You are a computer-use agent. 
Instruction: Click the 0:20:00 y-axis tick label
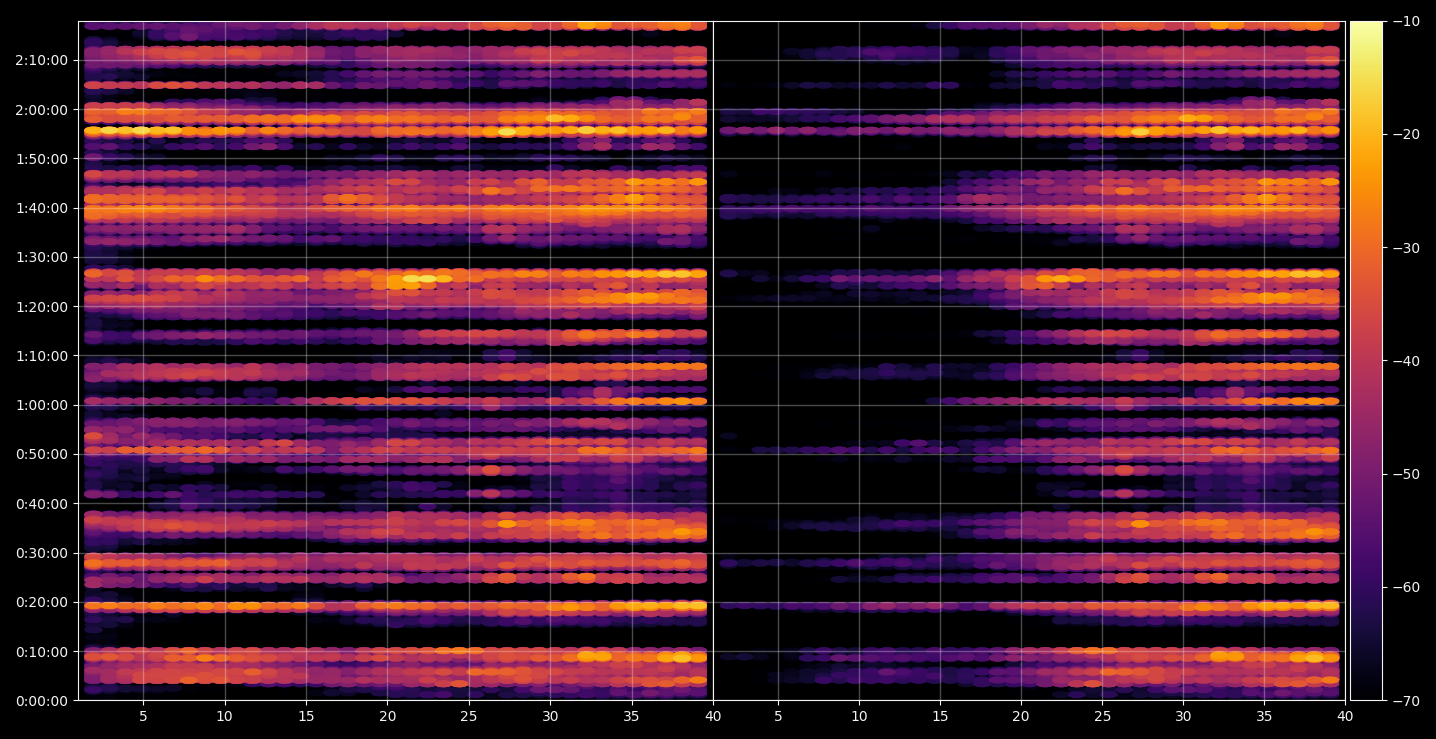pos(41,602)
